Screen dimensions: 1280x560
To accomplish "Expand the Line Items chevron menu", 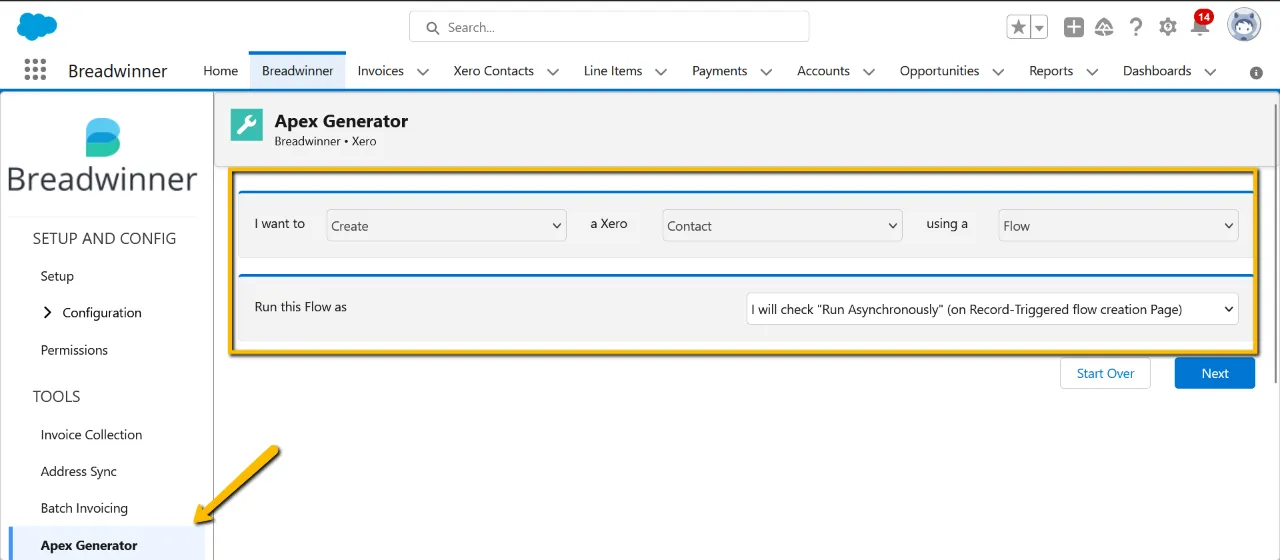I will click(x=661, y=72).
